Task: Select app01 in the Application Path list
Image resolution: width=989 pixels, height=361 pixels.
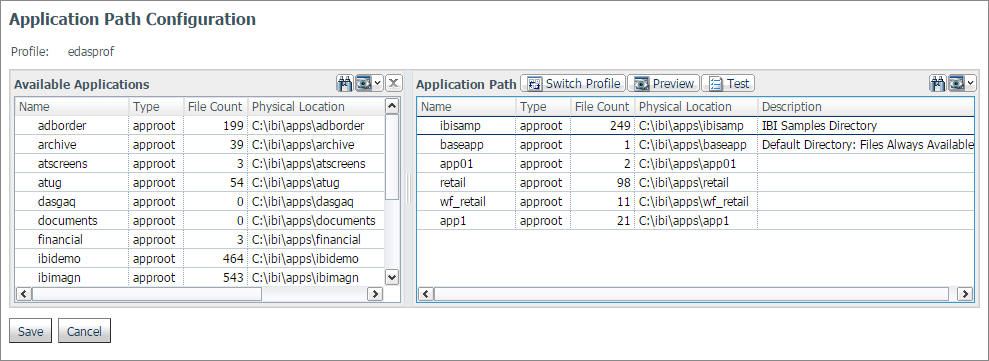Action: (695, 163)
